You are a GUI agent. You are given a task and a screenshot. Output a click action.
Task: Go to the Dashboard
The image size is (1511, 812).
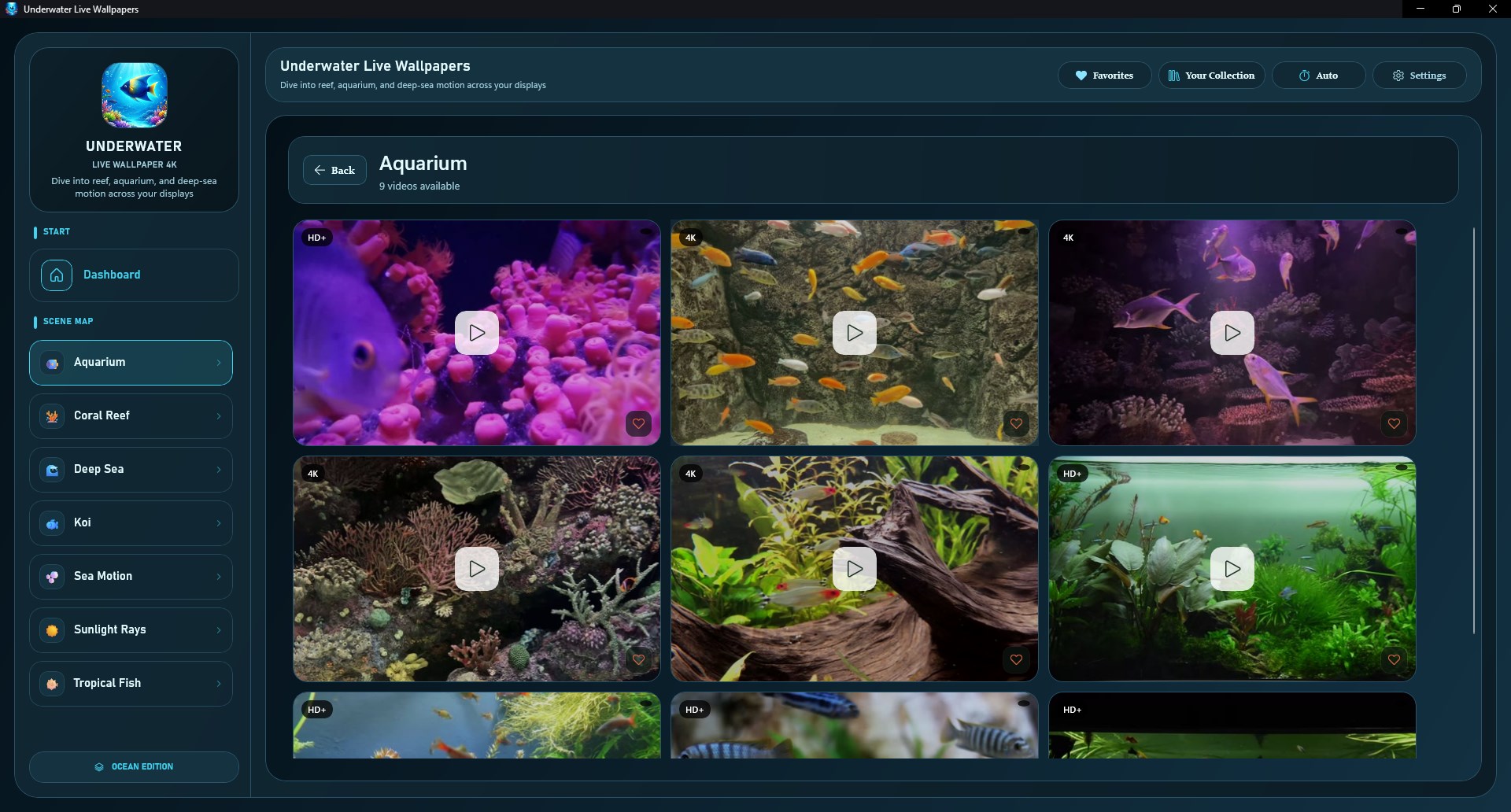134,275
